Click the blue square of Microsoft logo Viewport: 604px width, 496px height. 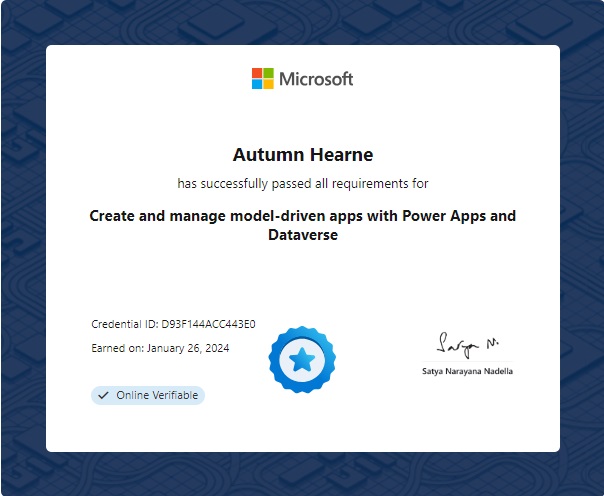257,85
